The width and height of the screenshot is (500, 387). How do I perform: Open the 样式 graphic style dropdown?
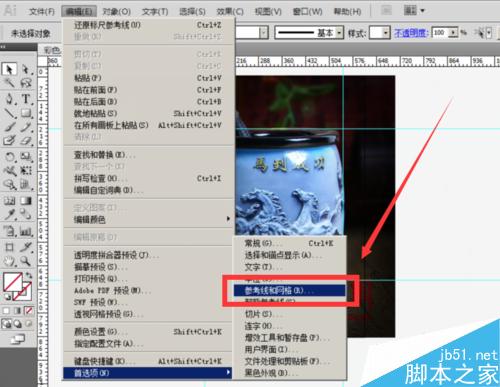click(386, 33)
